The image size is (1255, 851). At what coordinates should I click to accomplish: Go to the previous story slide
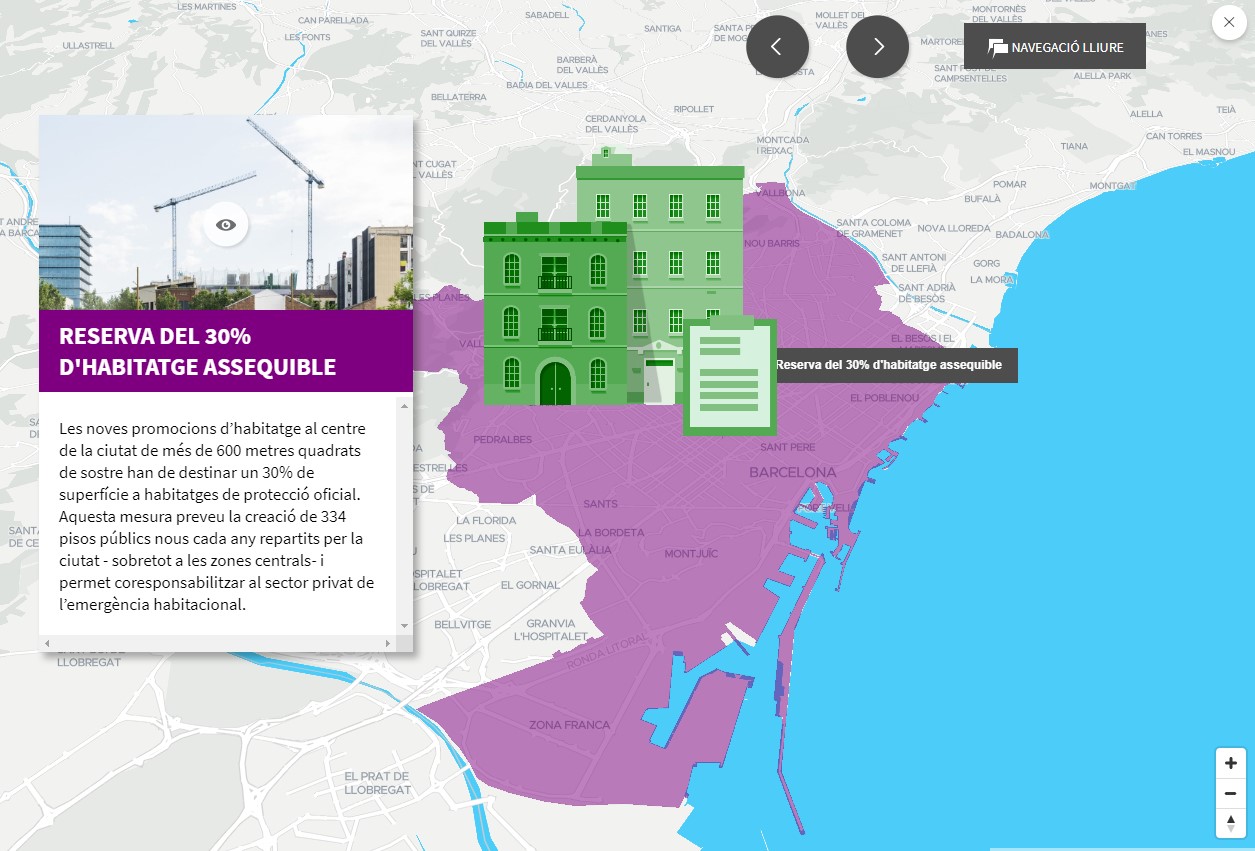point(777,47)
